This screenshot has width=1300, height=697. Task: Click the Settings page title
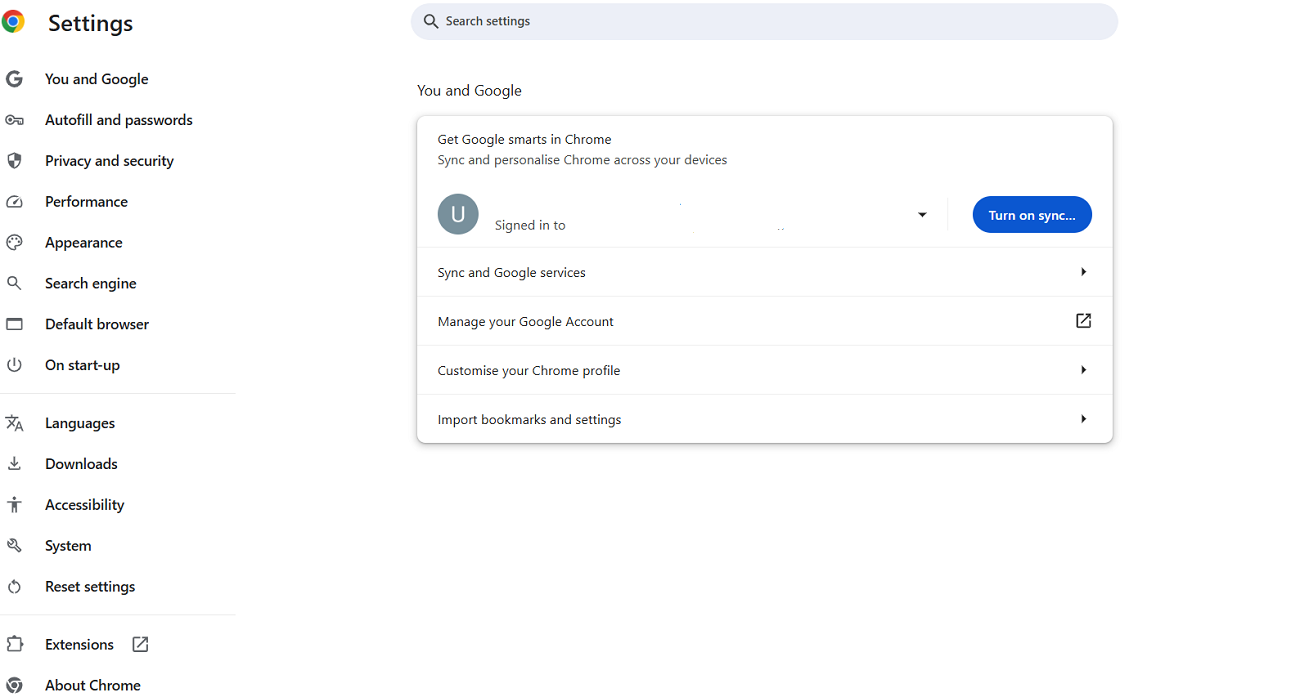click(90, 23)
